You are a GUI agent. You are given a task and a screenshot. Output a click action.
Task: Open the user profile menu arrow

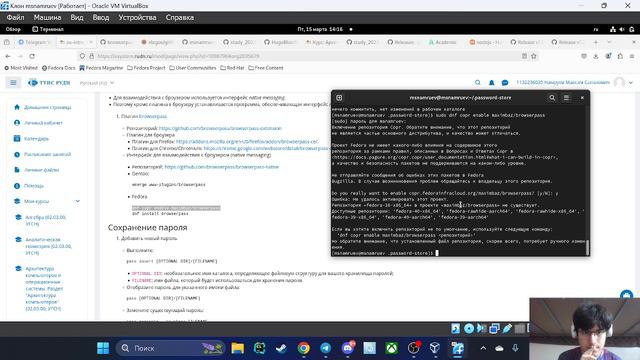pyautogui.click(x=631, y=82)
